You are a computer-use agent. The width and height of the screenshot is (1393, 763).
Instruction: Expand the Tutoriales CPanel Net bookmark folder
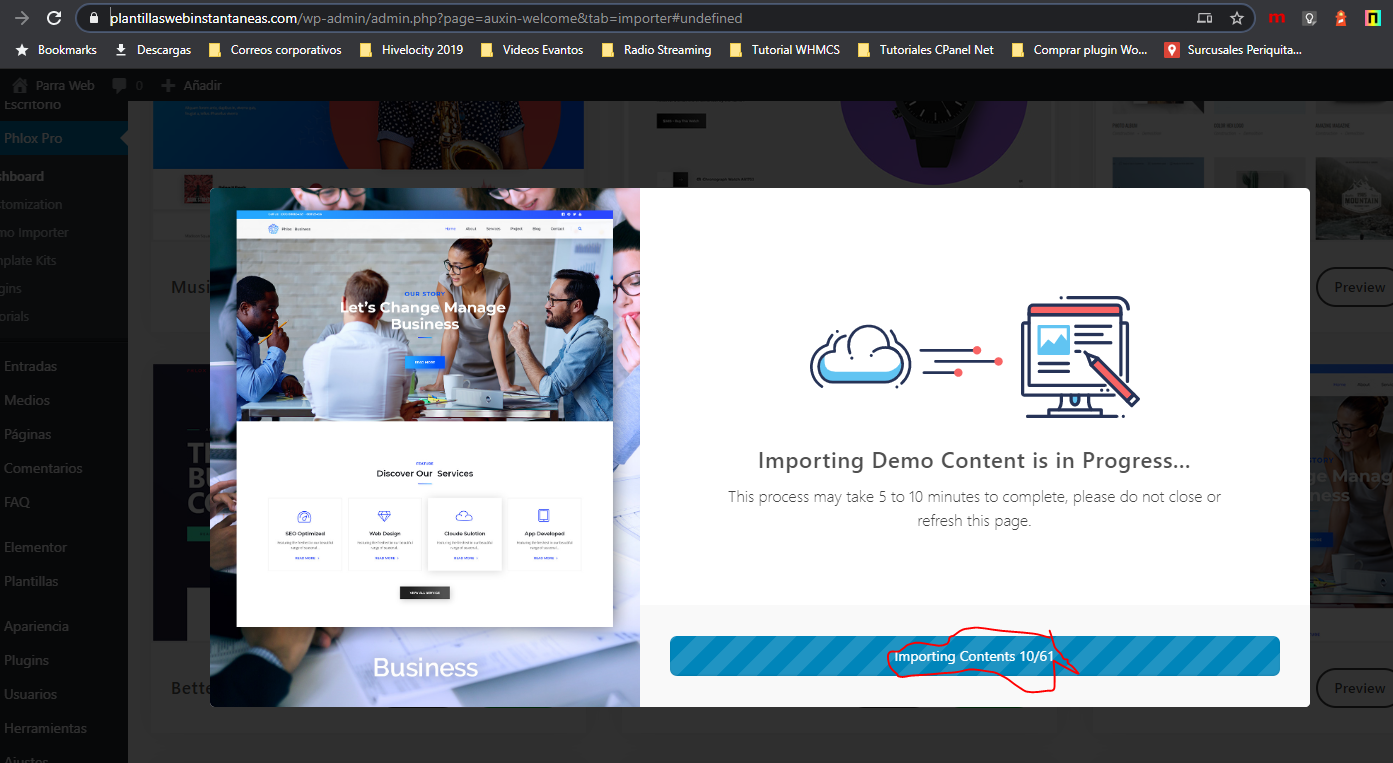pyautogui.click(x=926, y=50)
